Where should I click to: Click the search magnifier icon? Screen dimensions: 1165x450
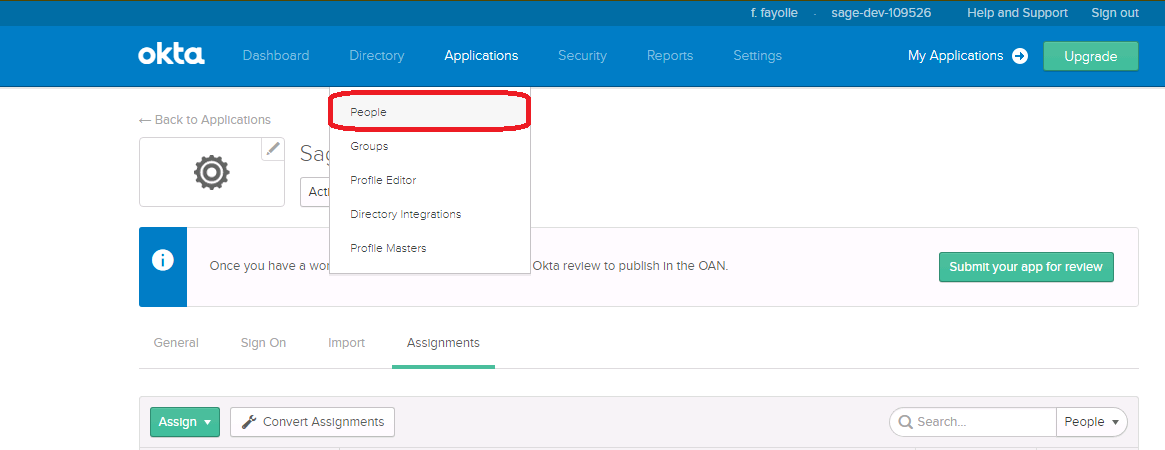(x=906, y=422)
